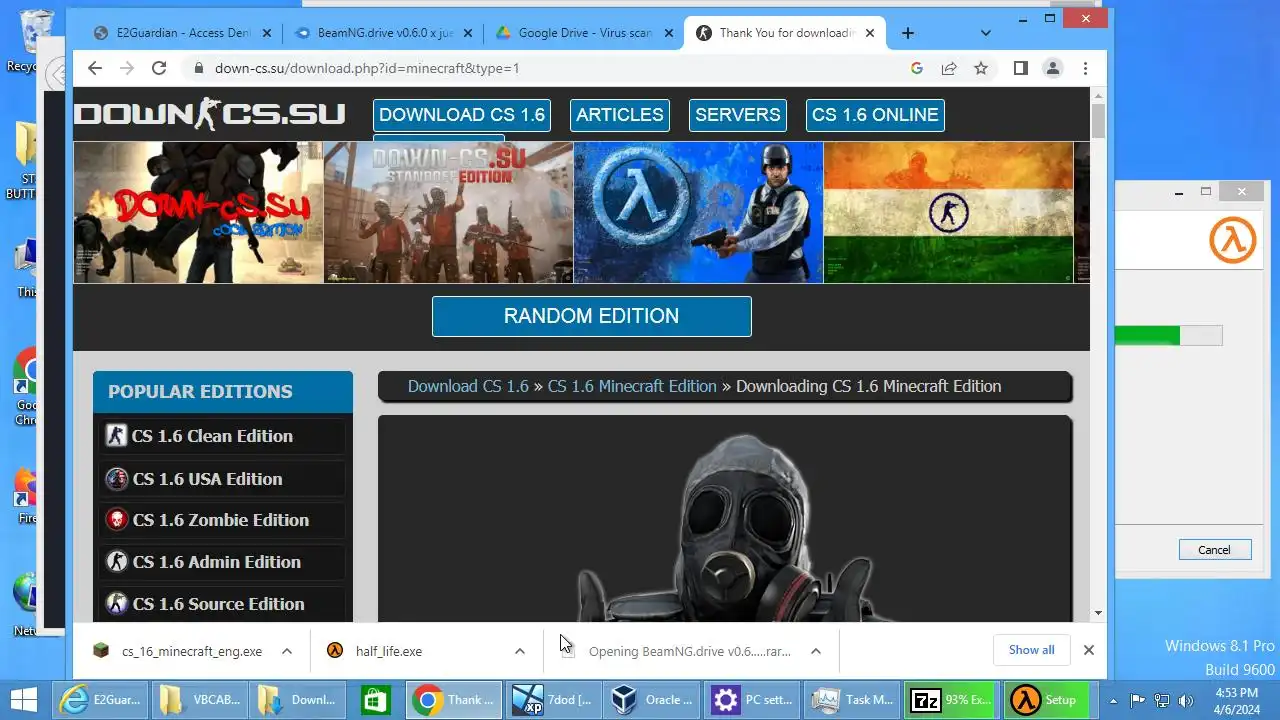
Task: Click the Clean Edition soldier icon
Action: (117, 436)
